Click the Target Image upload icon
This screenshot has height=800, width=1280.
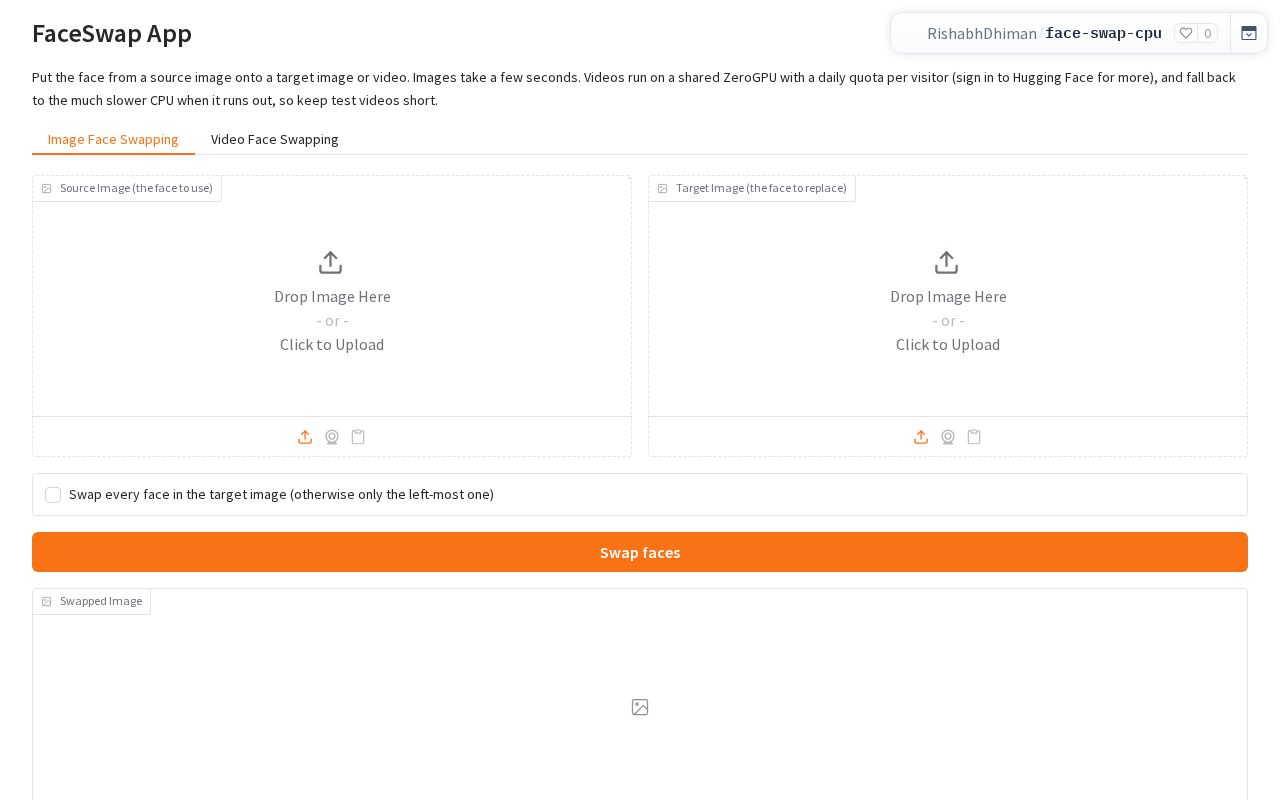[921, 437]
